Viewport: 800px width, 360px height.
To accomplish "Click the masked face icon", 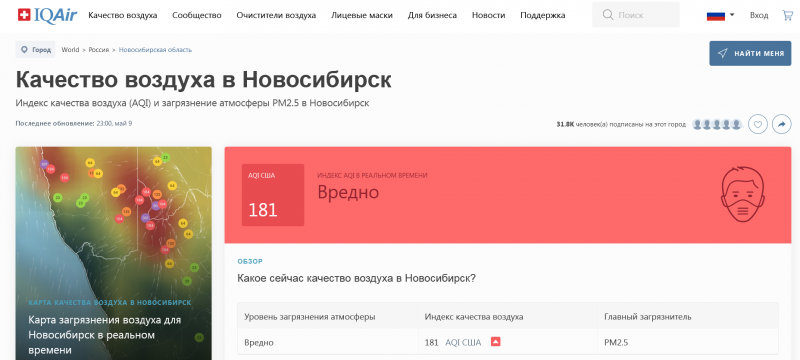I will click(x=742, y=195).
